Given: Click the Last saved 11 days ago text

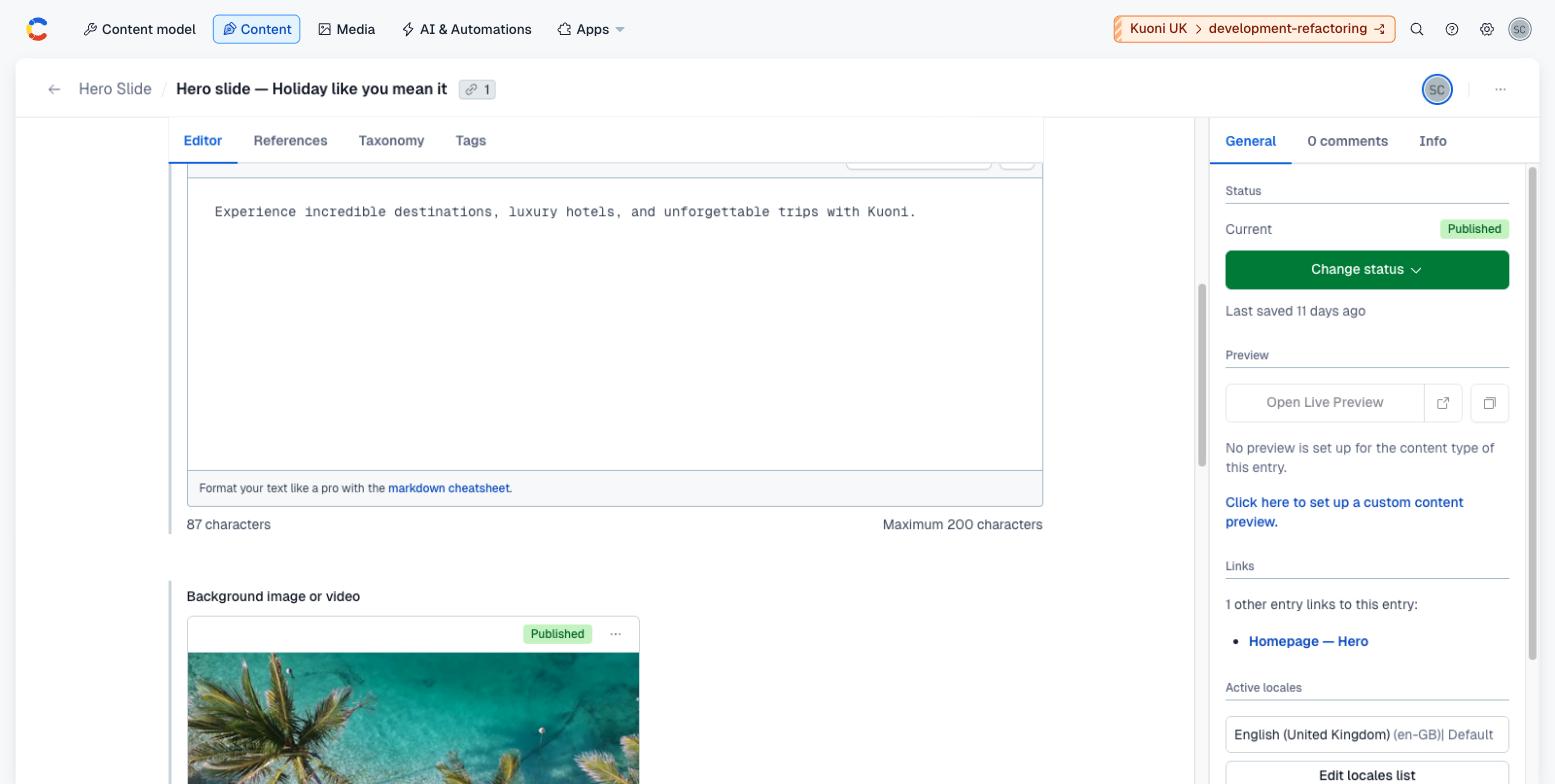Looking at the screenshot, I should point(1295,311).
